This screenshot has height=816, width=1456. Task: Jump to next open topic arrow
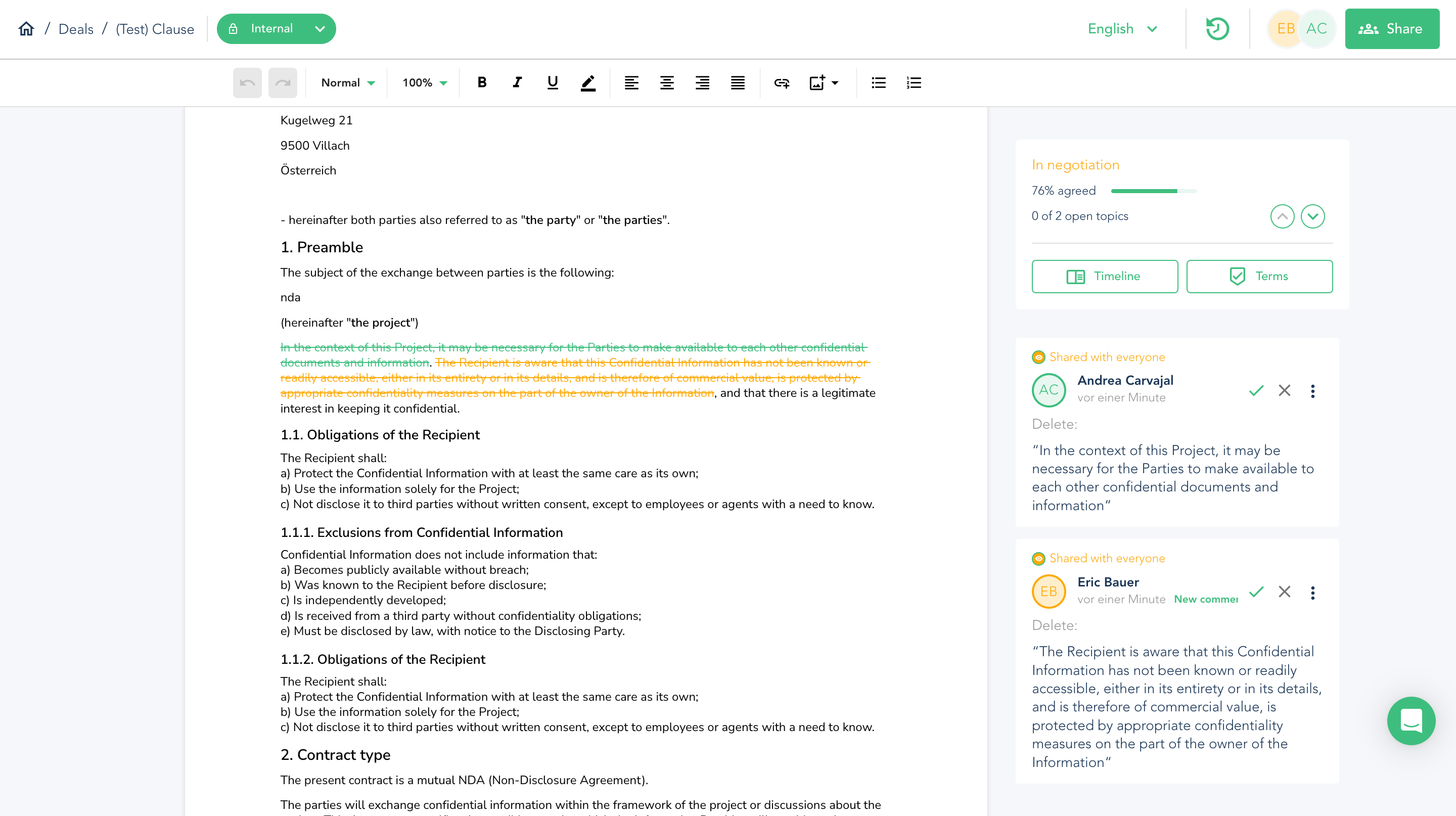(1312, 216)
